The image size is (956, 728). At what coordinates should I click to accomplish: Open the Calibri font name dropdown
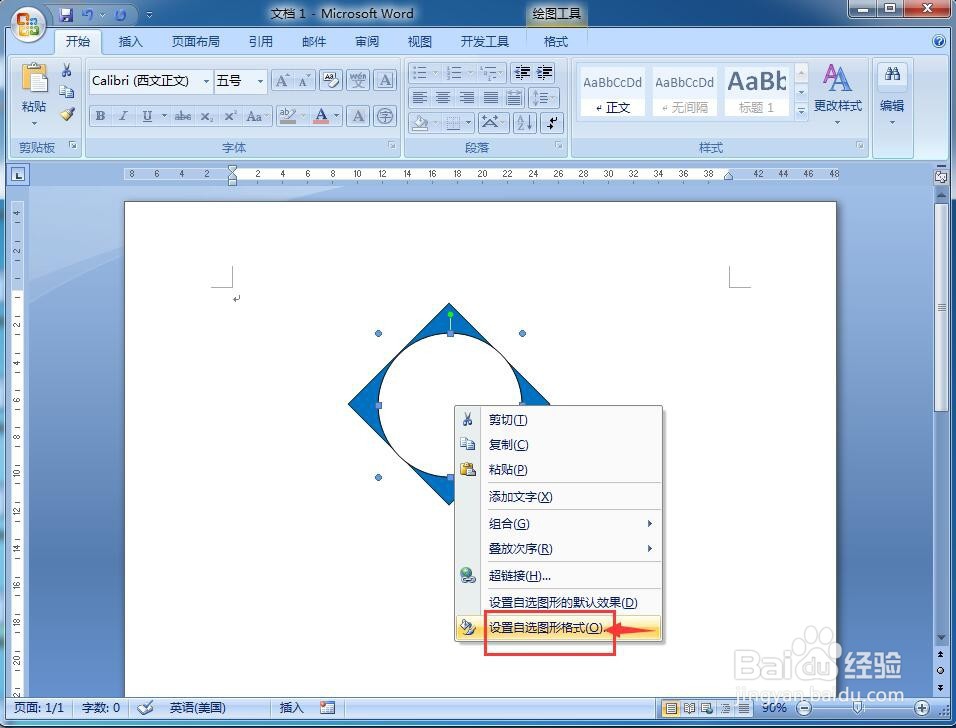207,81
